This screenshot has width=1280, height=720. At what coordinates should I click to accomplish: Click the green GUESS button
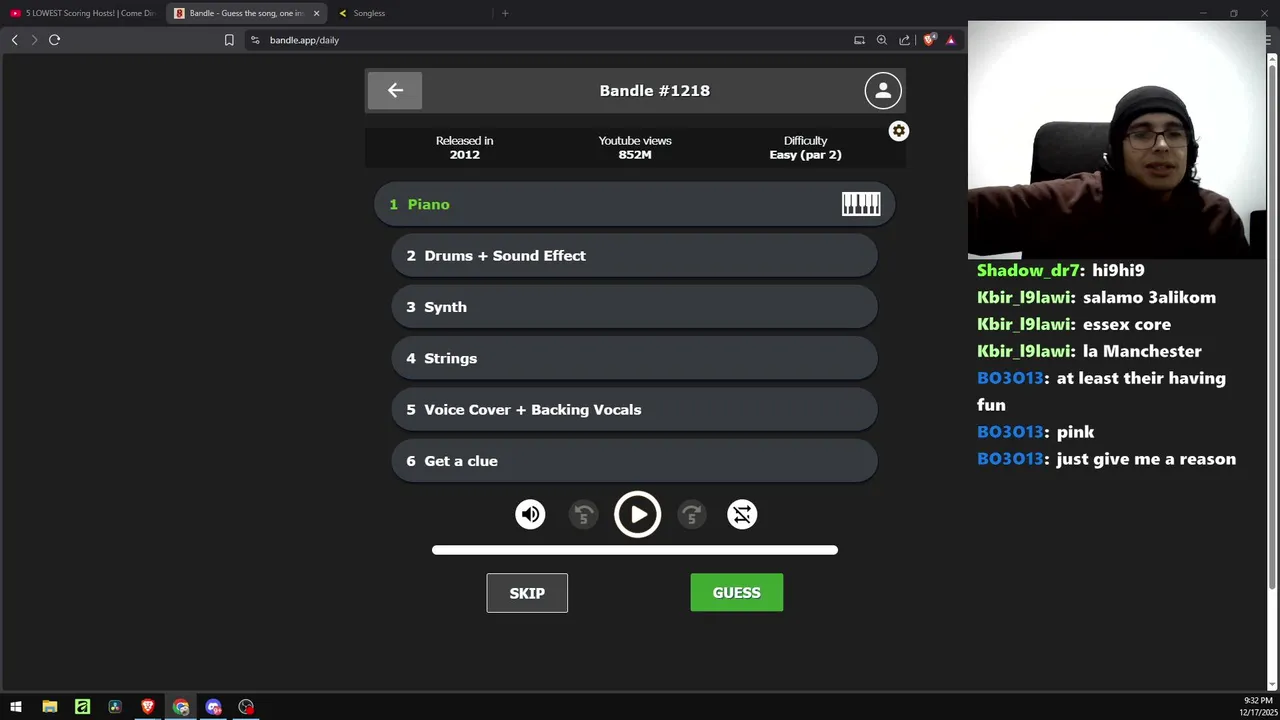tap(737, 593)
